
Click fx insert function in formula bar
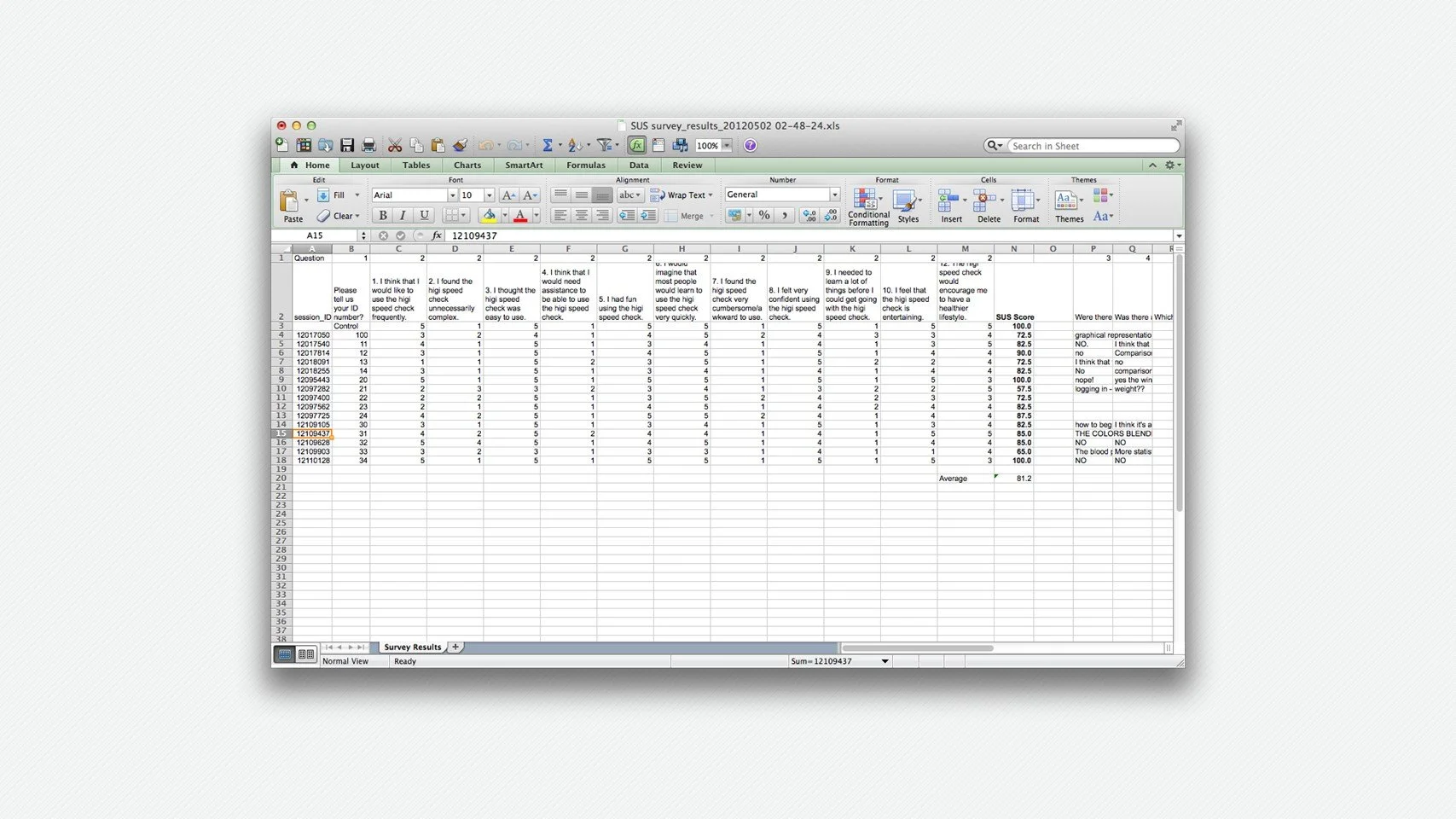pos(437,235)
